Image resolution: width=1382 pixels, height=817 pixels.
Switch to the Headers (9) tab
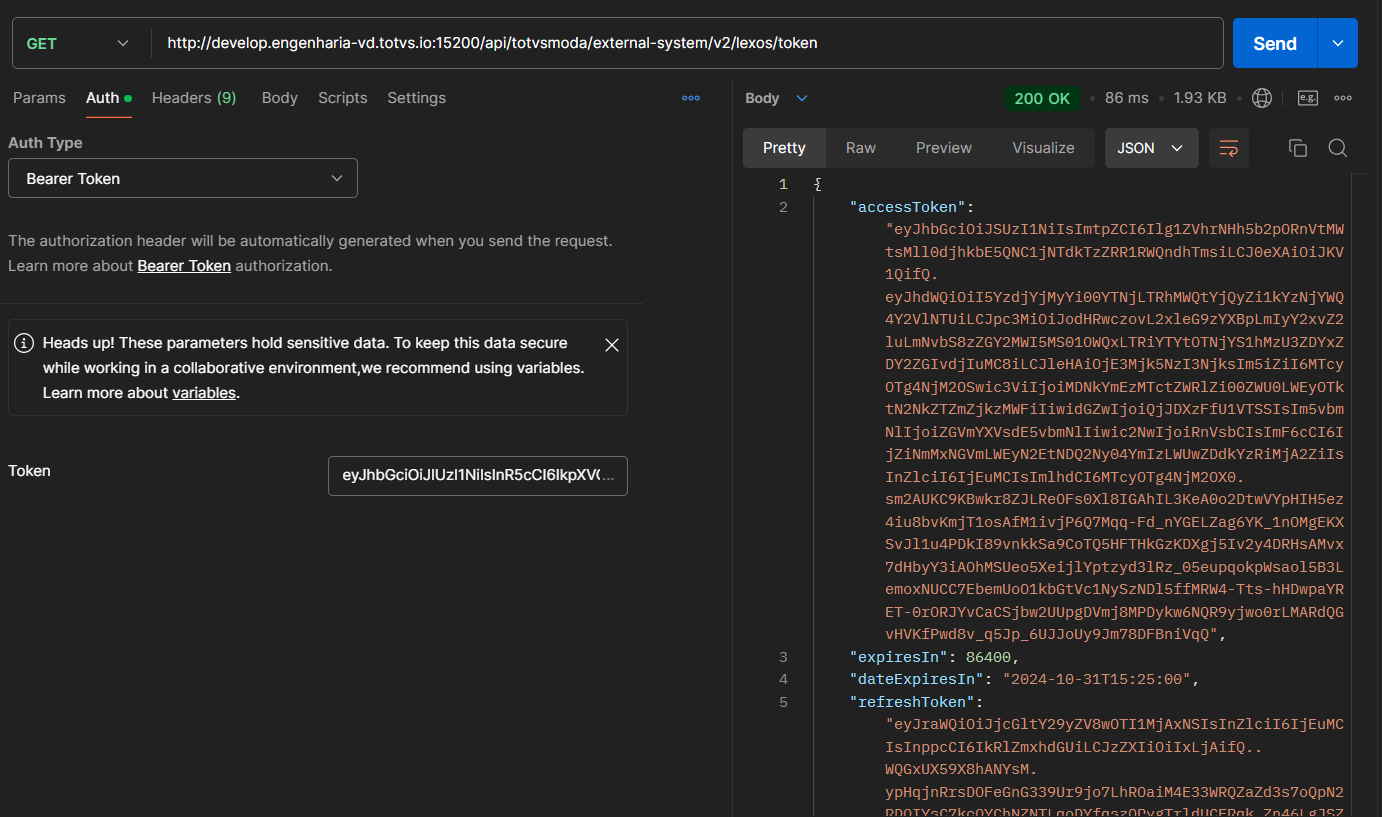(194, 98)
